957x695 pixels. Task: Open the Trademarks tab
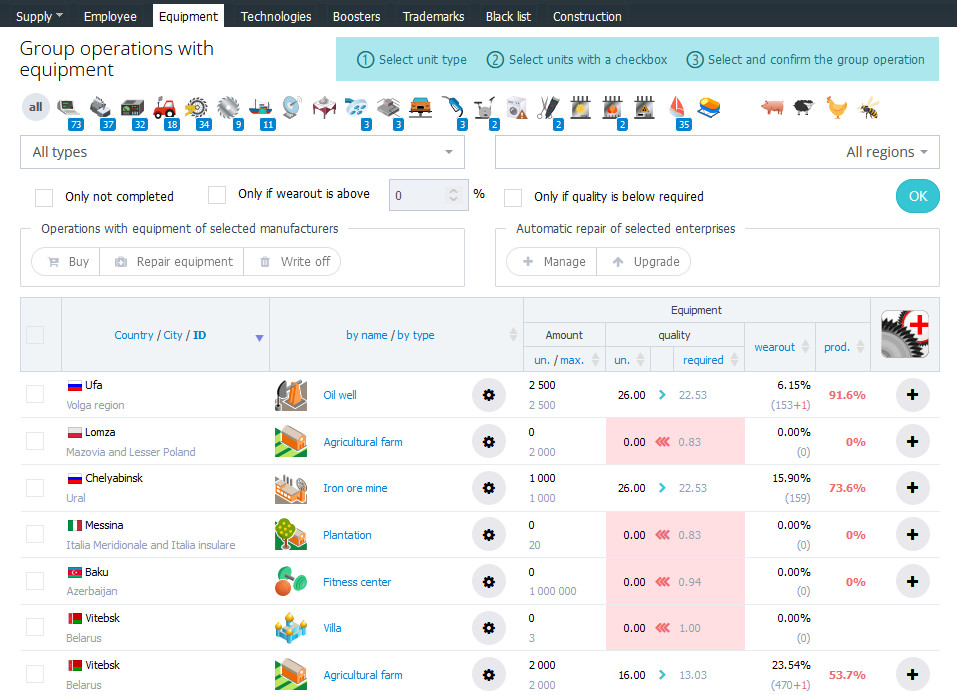click(x=433, y=16)
